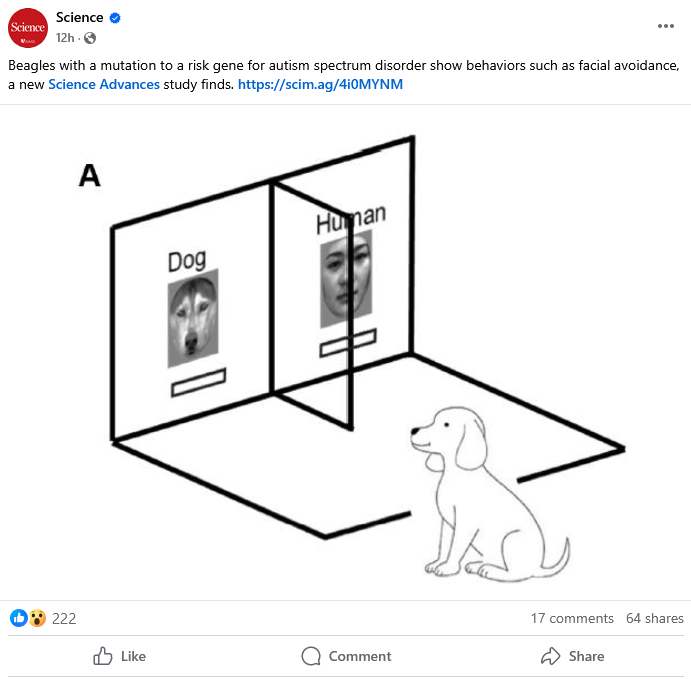Image resolution: width=691 pixels, height=679 pixels.
Task: Click the globe public audience icon
Action: tap(90, 38)
